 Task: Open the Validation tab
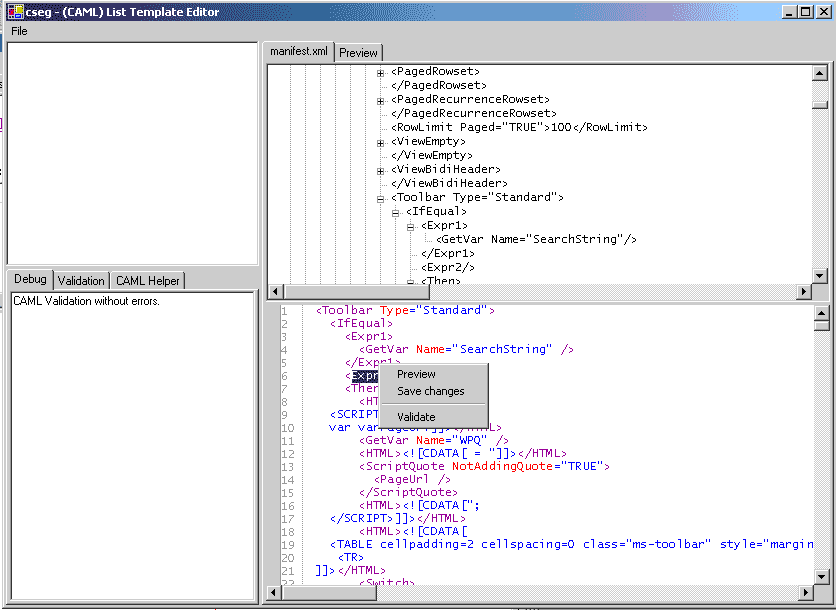point(81,280)
